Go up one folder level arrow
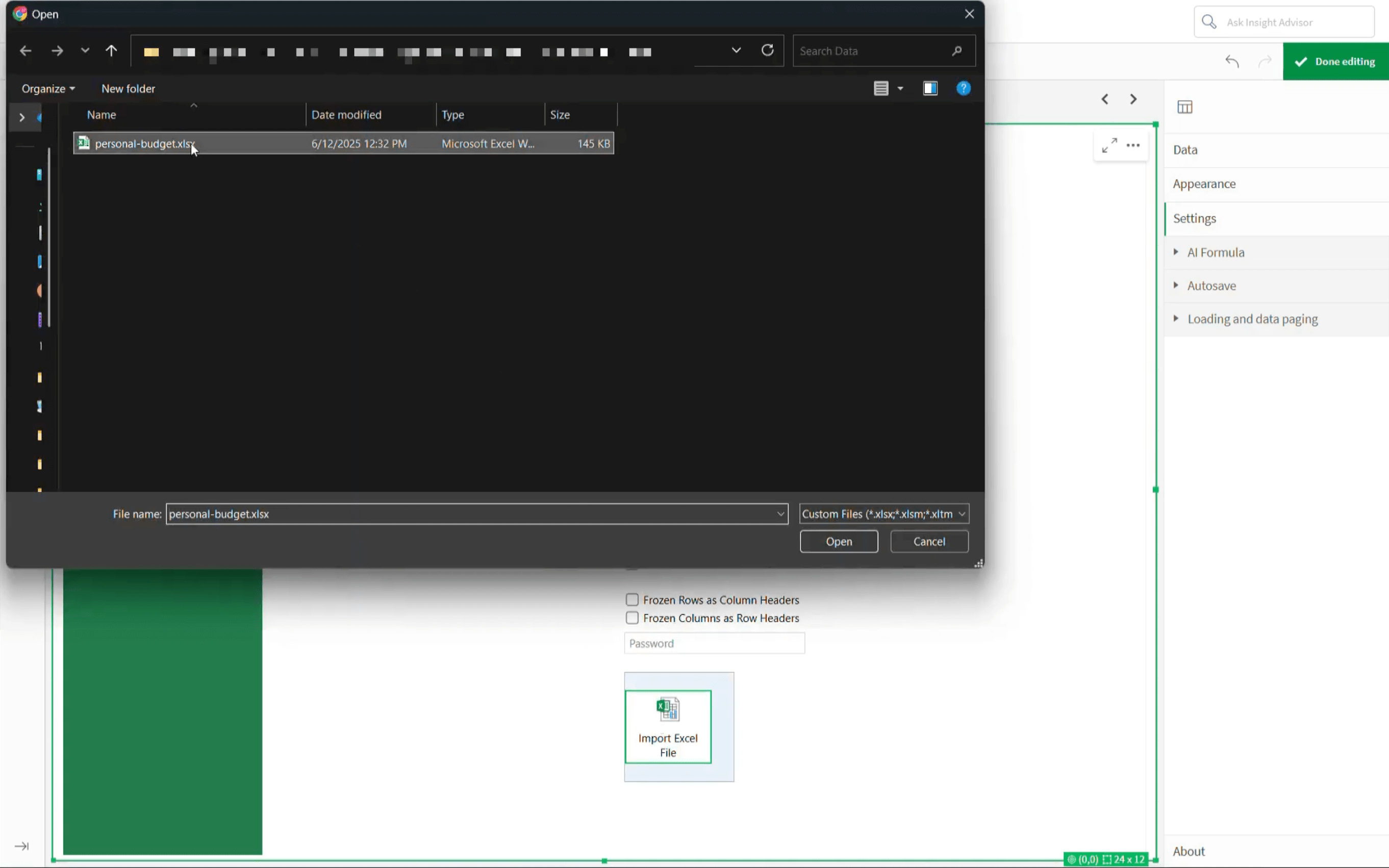Viewport: 1389px width, 868px height. (111, 51)
